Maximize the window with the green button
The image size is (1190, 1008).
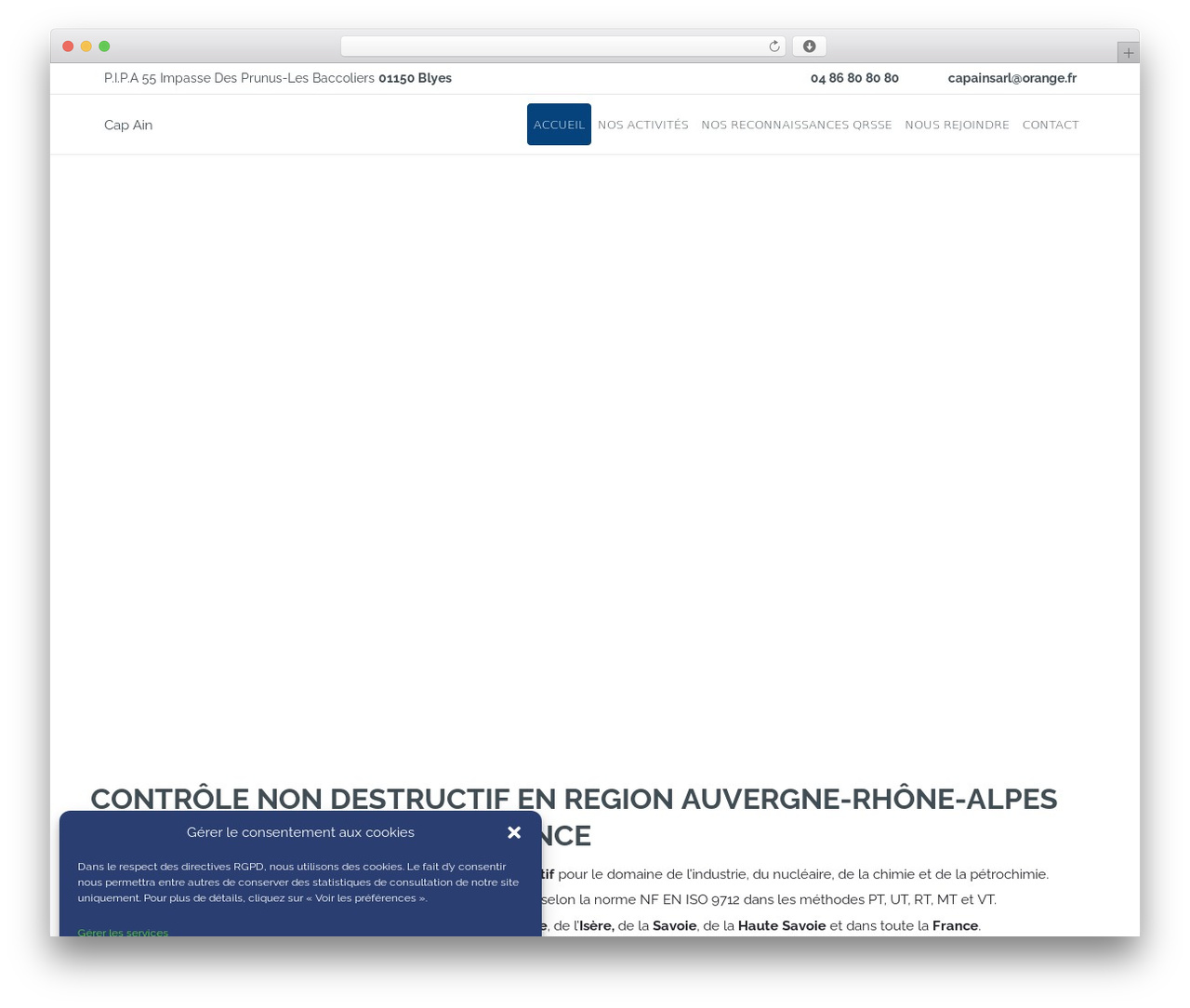[x=104, y=46]
